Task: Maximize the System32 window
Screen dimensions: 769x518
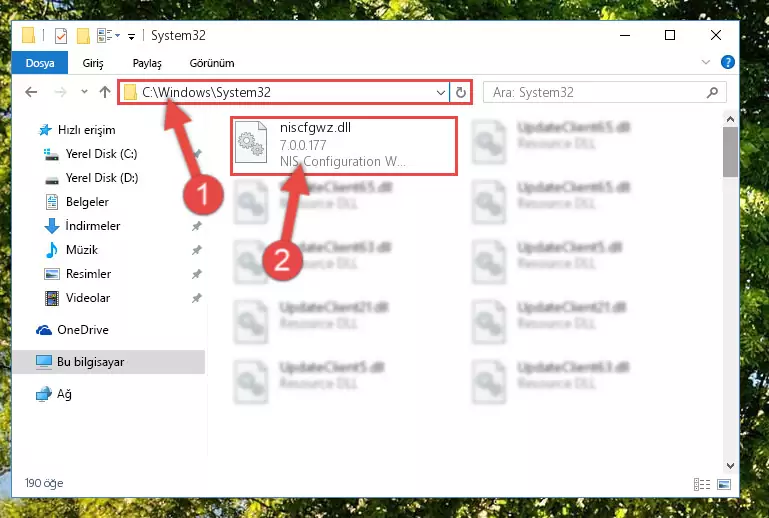Action: 670,35
